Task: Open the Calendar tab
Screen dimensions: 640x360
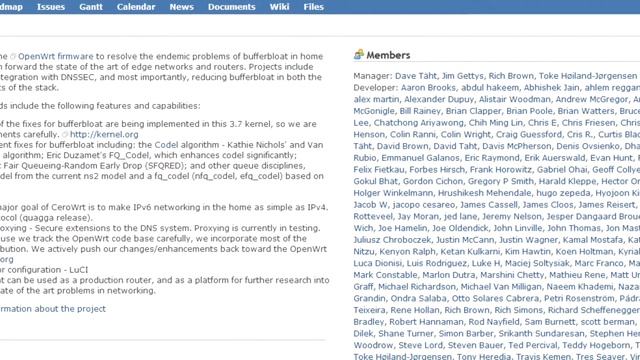Action: (x=136, y=7)
